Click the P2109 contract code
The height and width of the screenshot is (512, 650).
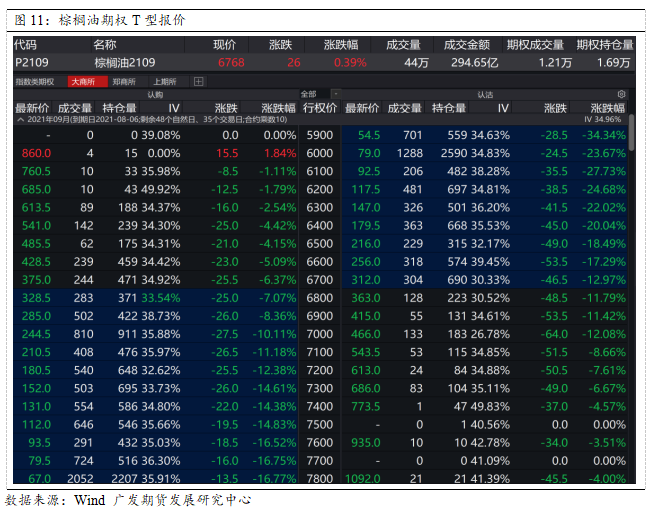click(x=32, y=63)
